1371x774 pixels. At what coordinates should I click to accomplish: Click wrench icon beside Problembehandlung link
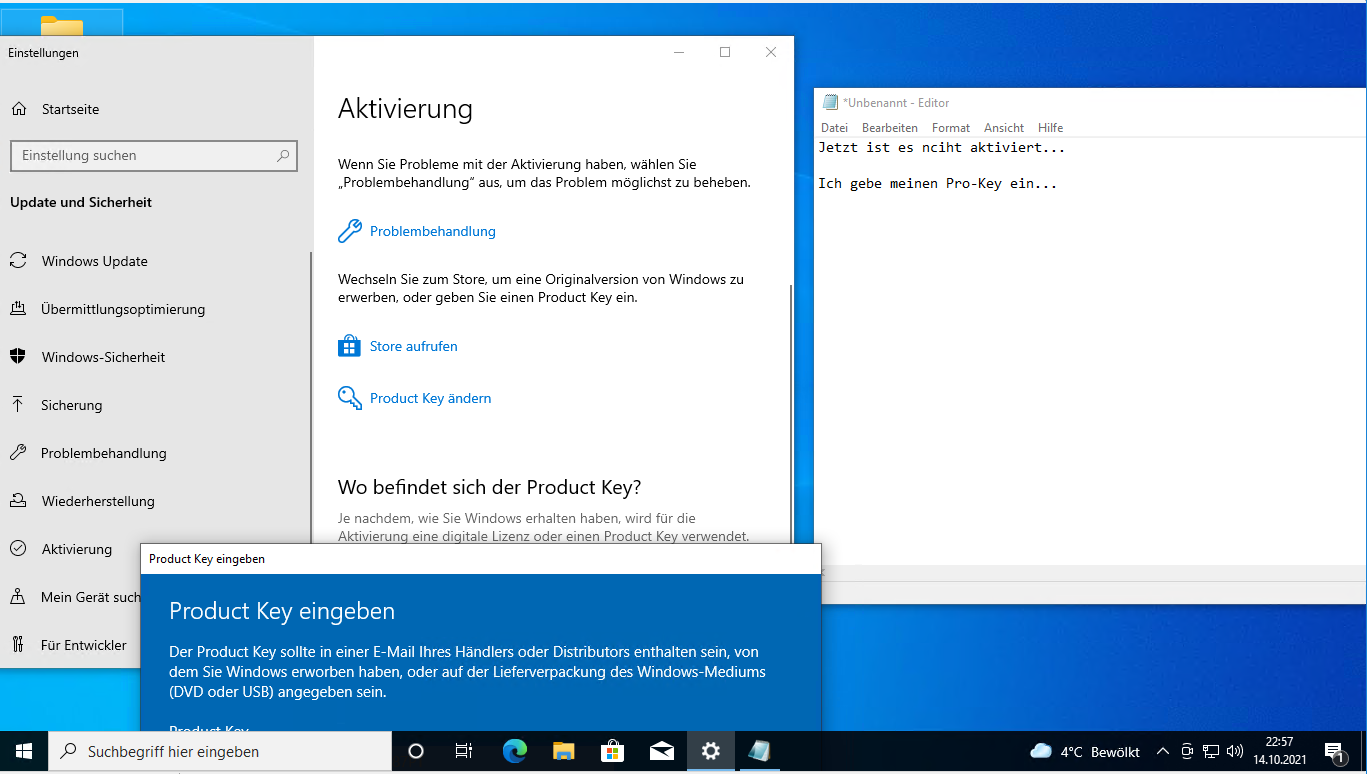point(349,231)
